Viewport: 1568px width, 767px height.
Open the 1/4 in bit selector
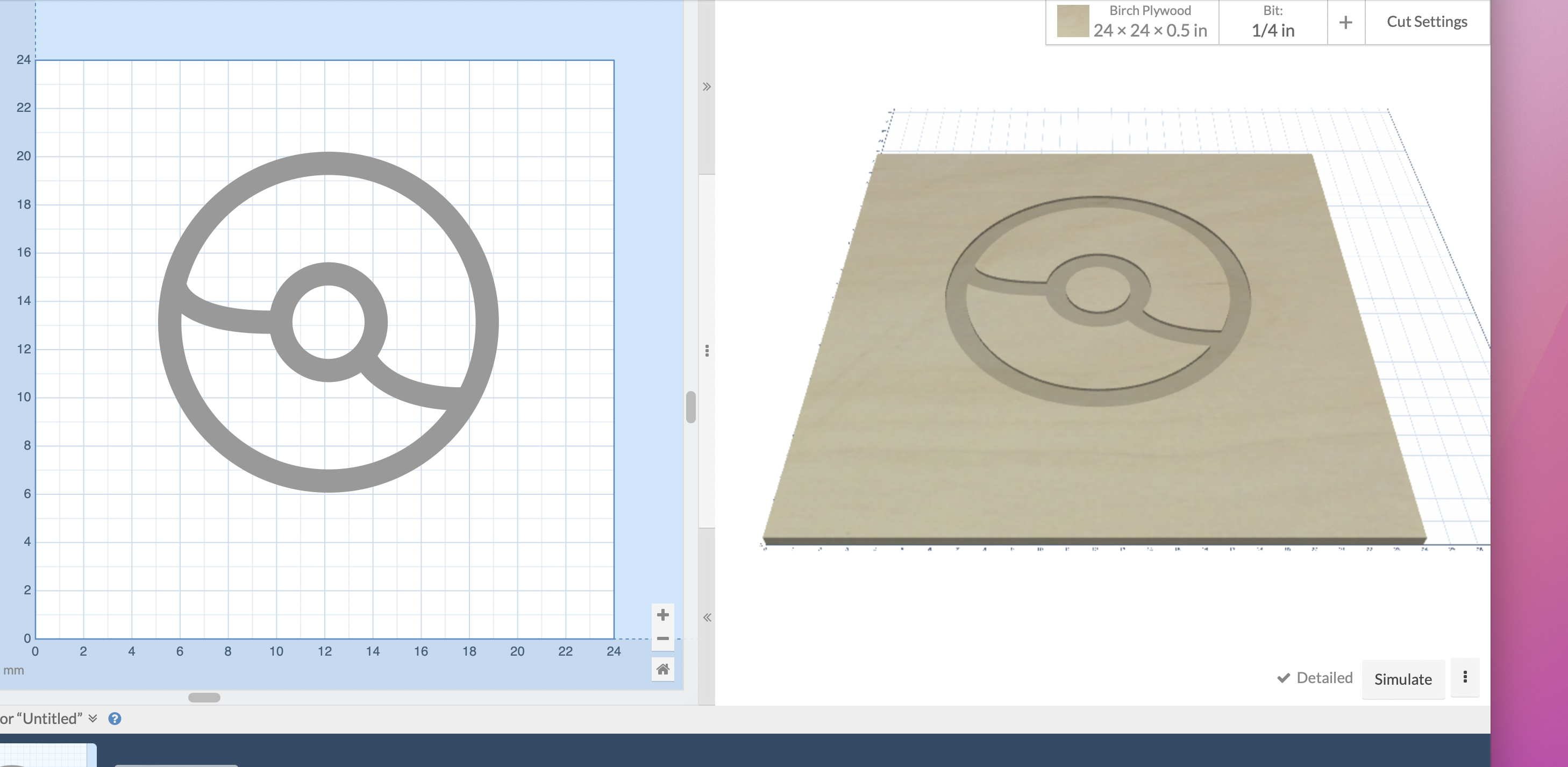click(1273, 22)
